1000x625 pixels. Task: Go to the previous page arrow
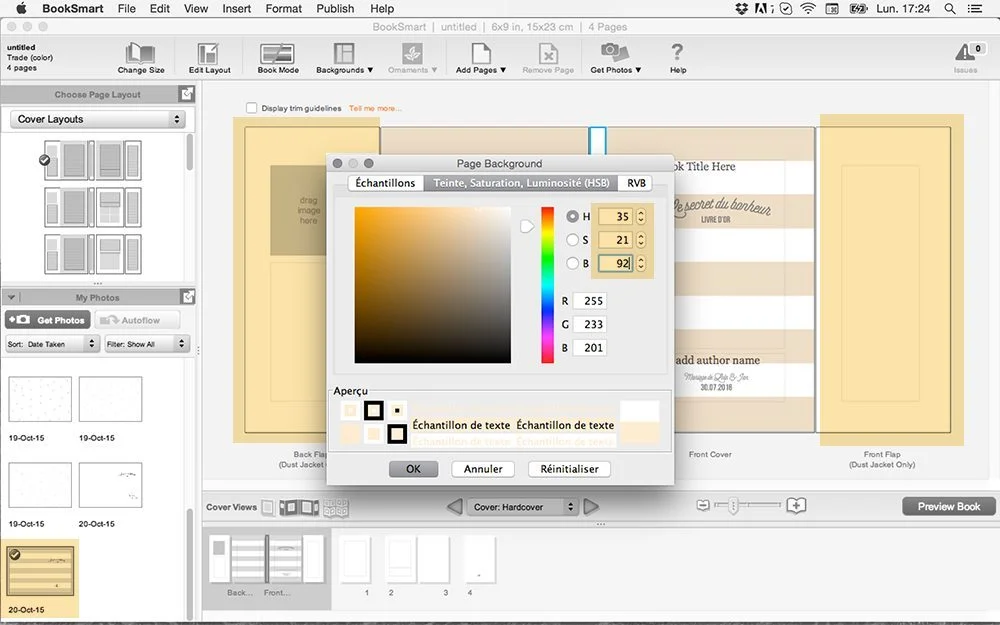tap(454, 507)
